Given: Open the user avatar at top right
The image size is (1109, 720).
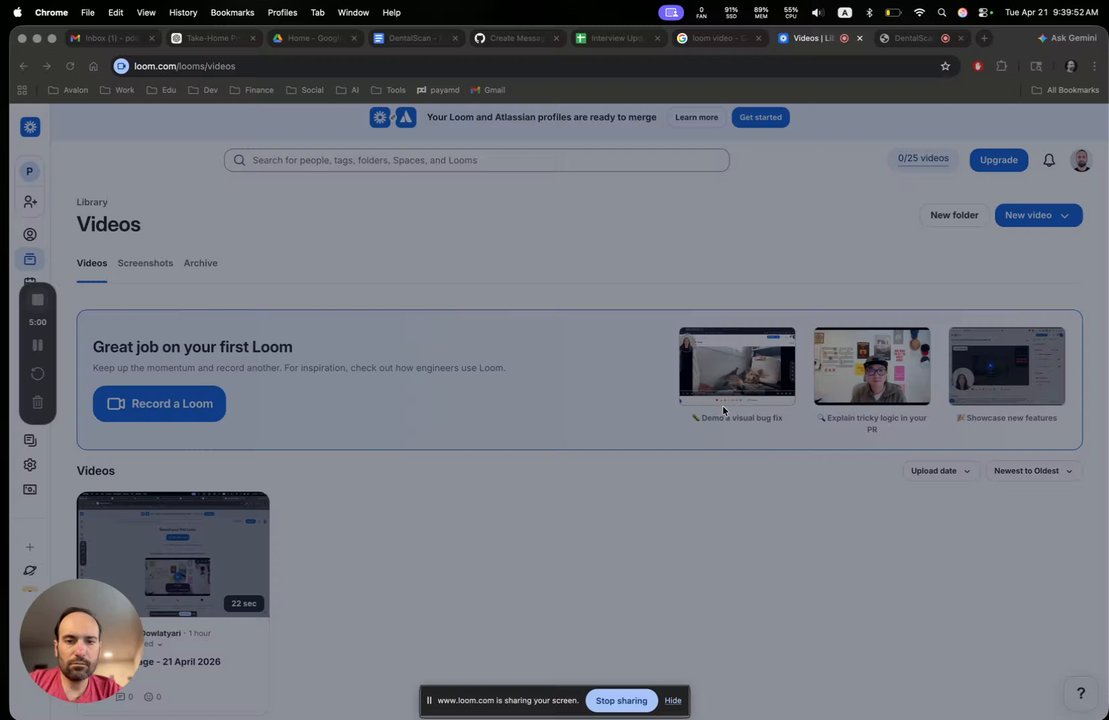Looking at the screenshot, I should coord(1081,161).
